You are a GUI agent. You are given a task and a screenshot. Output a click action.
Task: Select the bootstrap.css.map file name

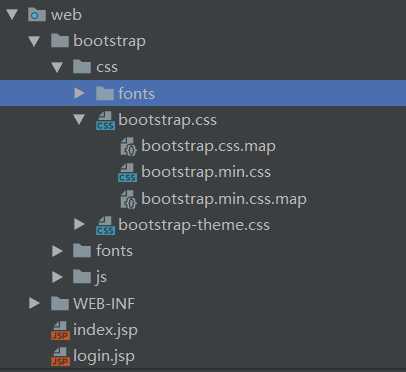click(x=208, y=147)
